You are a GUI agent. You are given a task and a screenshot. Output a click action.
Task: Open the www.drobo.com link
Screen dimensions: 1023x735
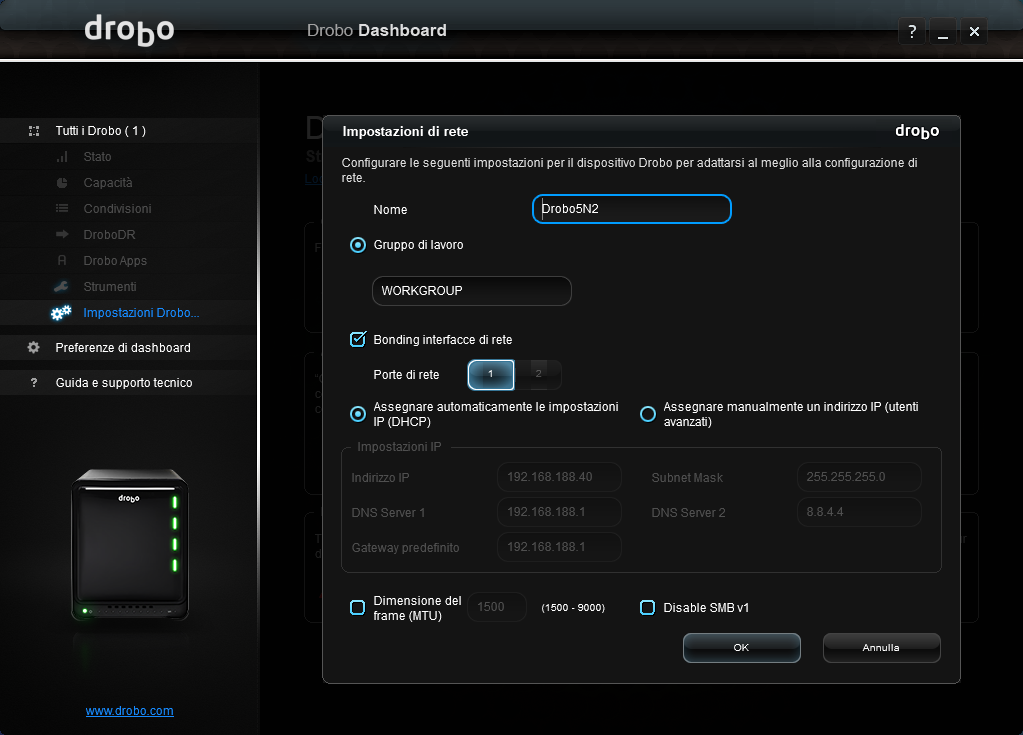(130, 711)
